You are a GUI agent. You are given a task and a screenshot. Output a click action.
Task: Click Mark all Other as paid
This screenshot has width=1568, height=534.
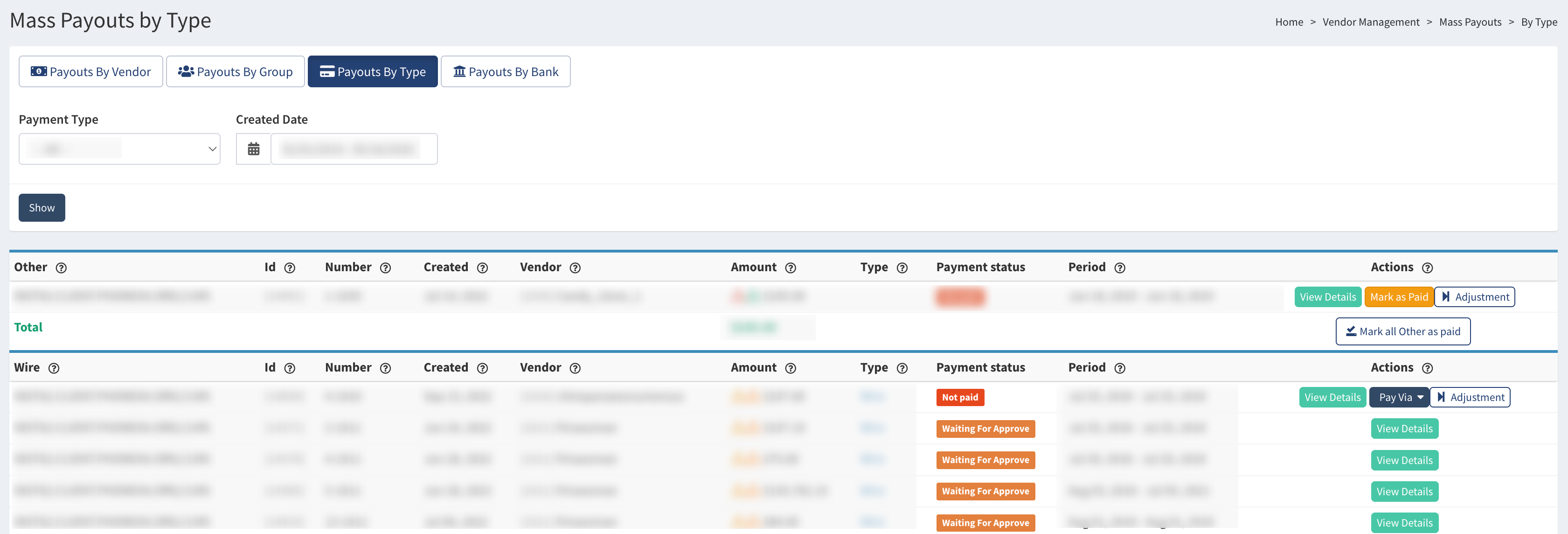point(1402,332)
